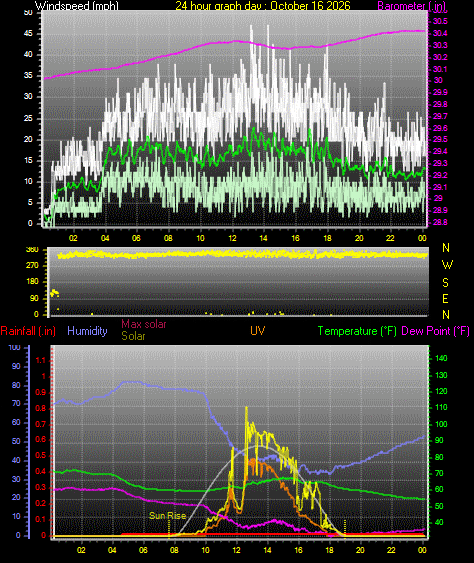Image resolution: width=474 pixels, height=563 pixels.
Task: Click "140" on the green temperature axis
Action: 441,358
